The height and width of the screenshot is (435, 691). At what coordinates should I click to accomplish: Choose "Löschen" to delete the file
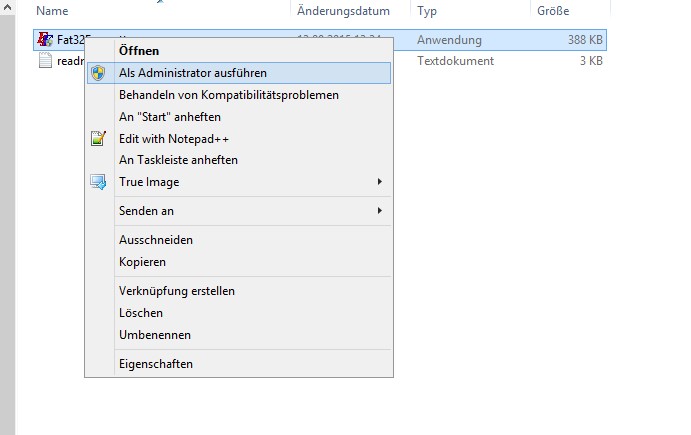(x=140, y=313)
